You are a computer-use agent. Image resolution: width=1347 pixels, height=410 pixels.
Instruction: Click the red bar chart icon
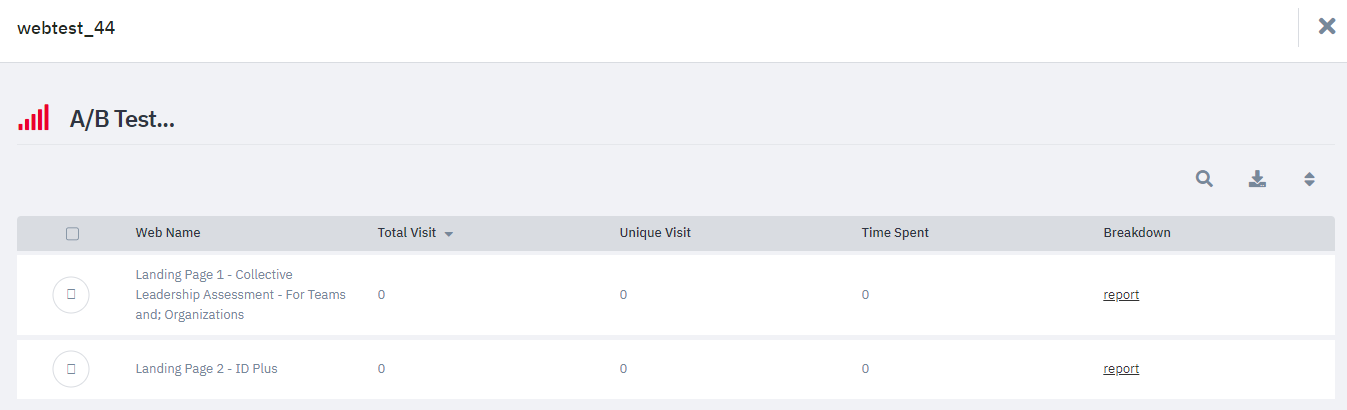tap(33, 118)
